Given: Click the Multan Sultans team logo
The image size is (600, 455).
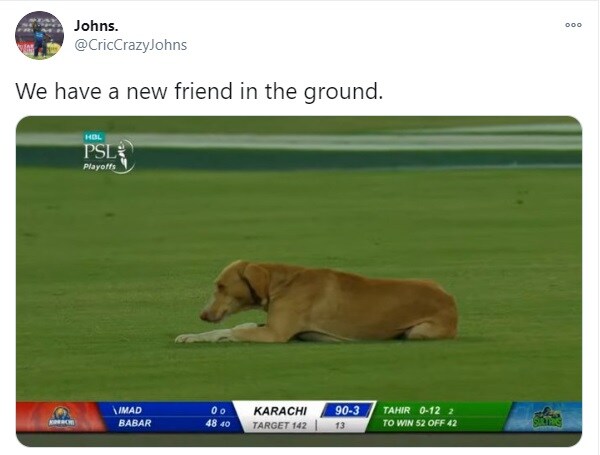Looking at the screenshot, I should [548, 417].
